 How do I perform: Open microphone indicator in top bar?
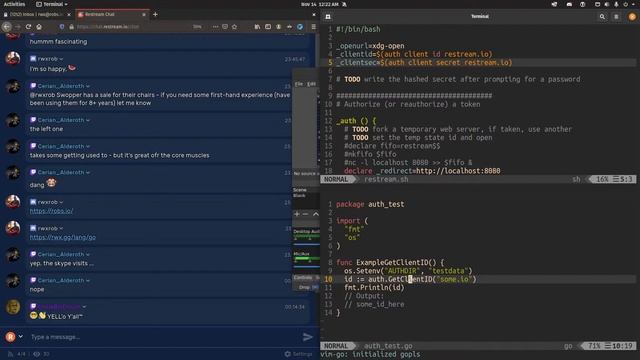(x=616, y=4)
